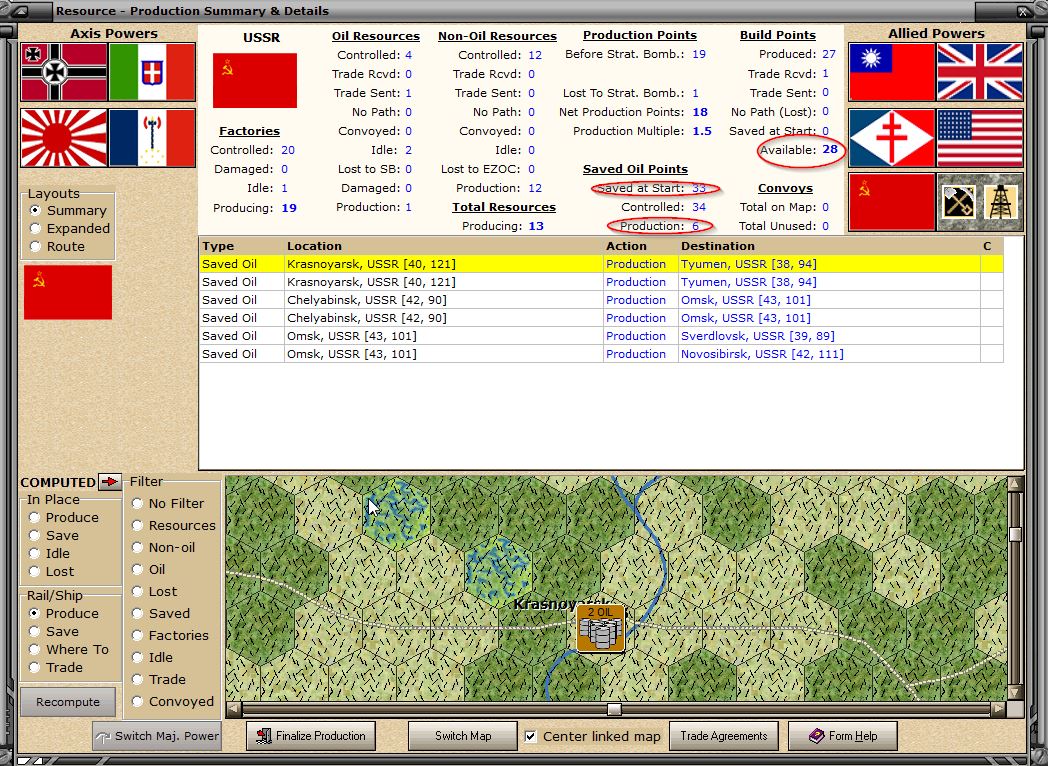Screen dimensions: 1048x766
Task: Select the USSR flag in Allied Powers
Action: (x=892, y=202)
